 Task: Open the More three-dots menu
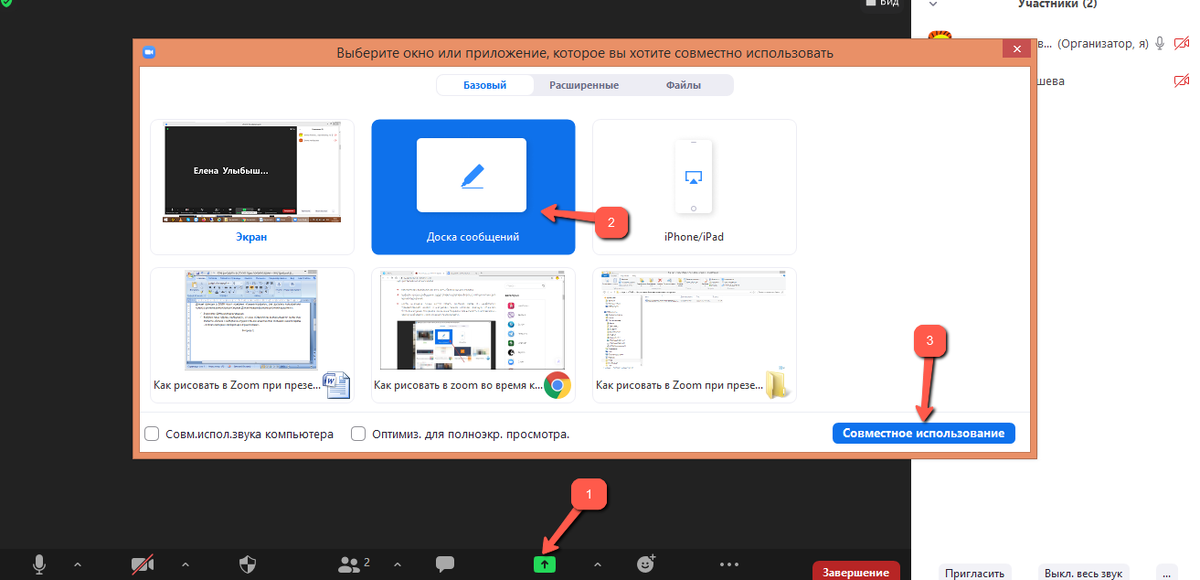click(729, 564)
